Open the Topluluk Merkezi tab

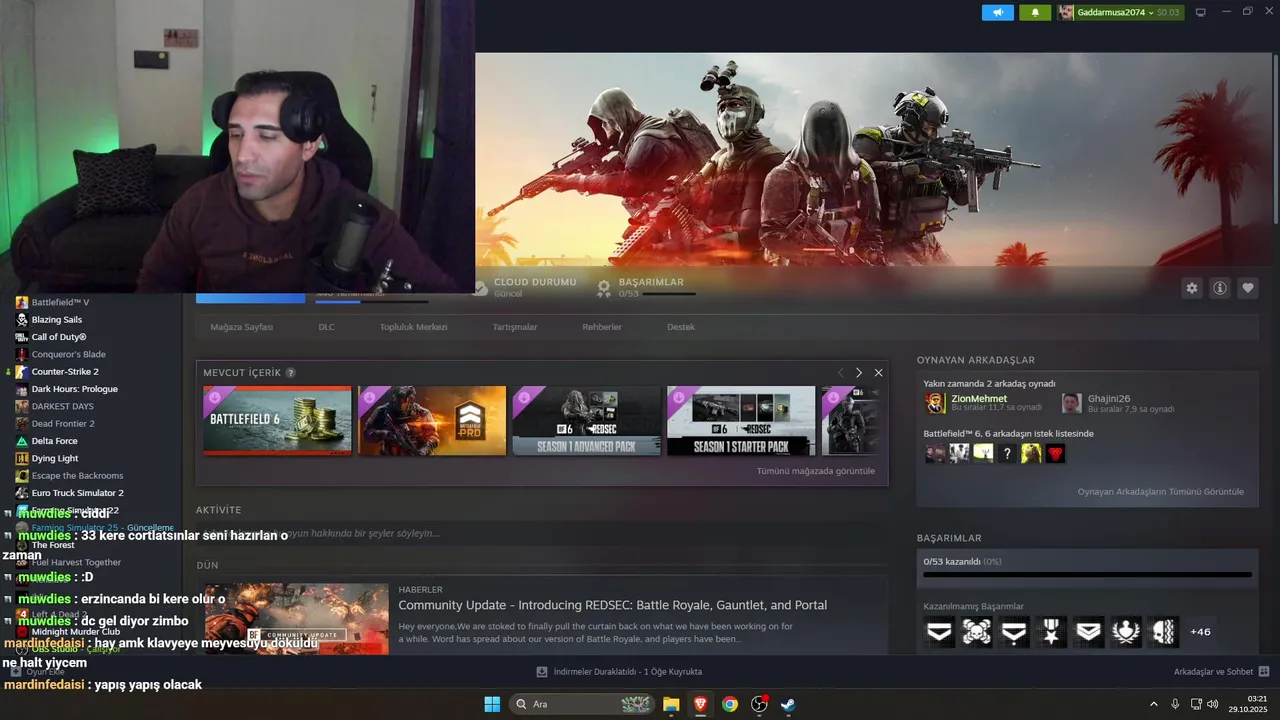(413, 327)
